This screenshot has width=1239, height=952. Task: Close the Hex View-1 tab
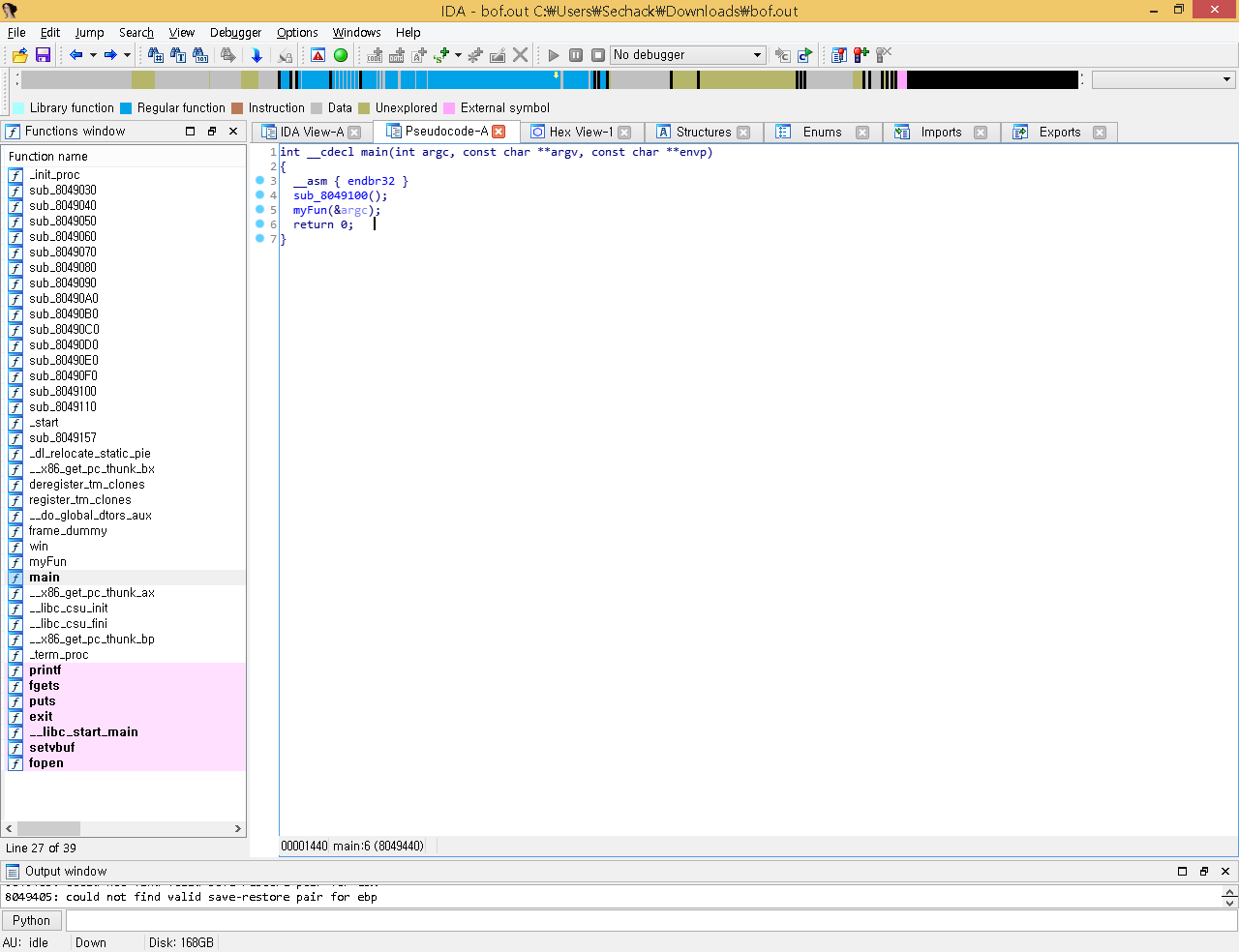click(x=624, y=133)
